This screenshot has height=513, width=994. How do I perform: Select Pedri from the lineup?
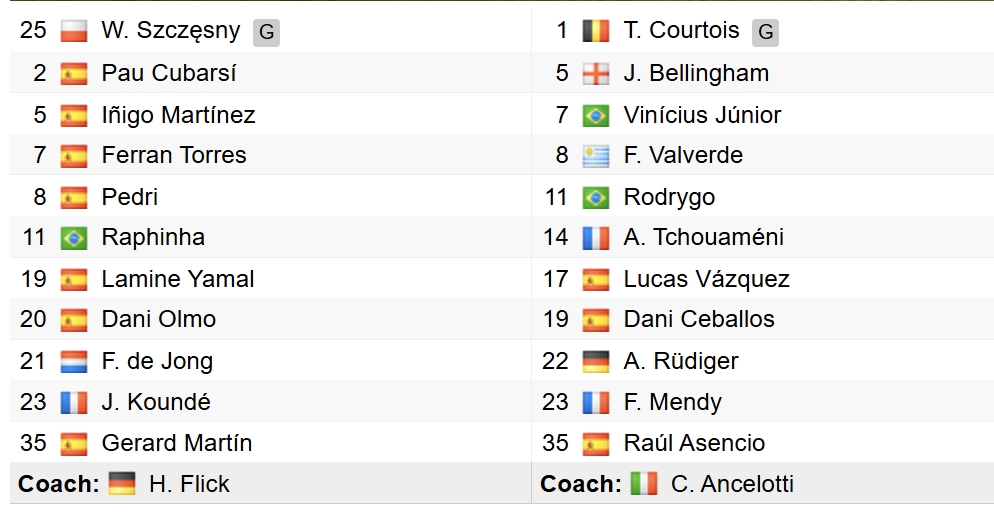pos(130,197)
